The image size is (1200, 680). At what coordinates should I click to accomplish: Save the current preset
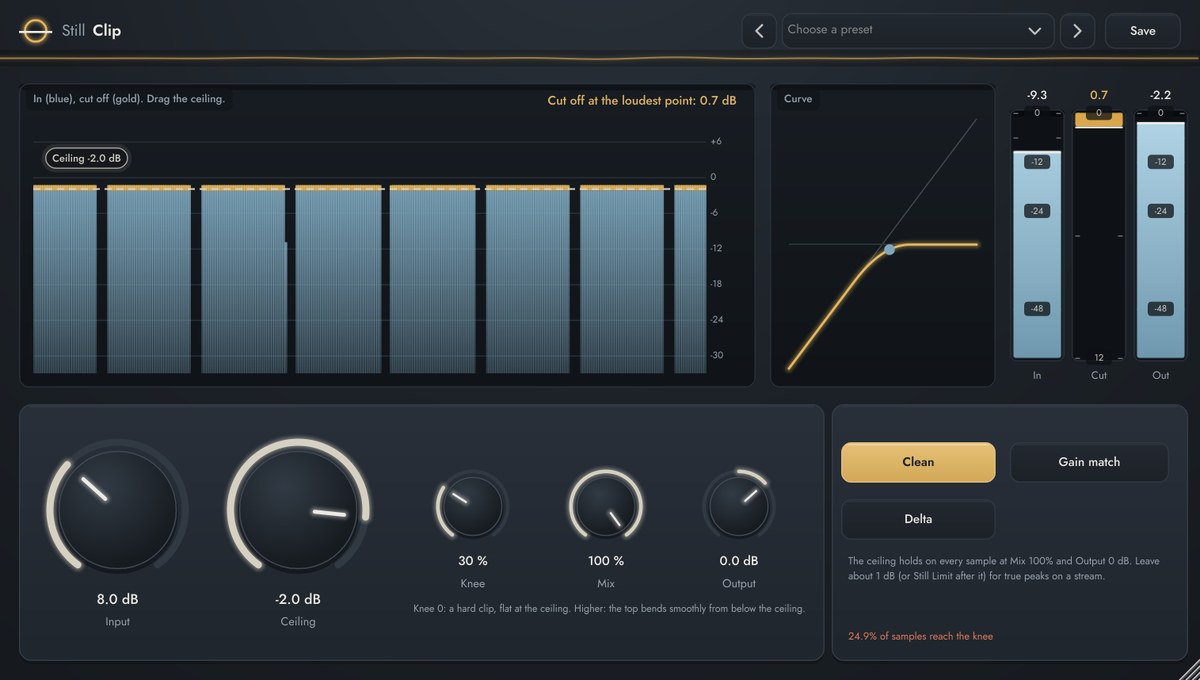pyautogui.click(x=1143, y=31)
